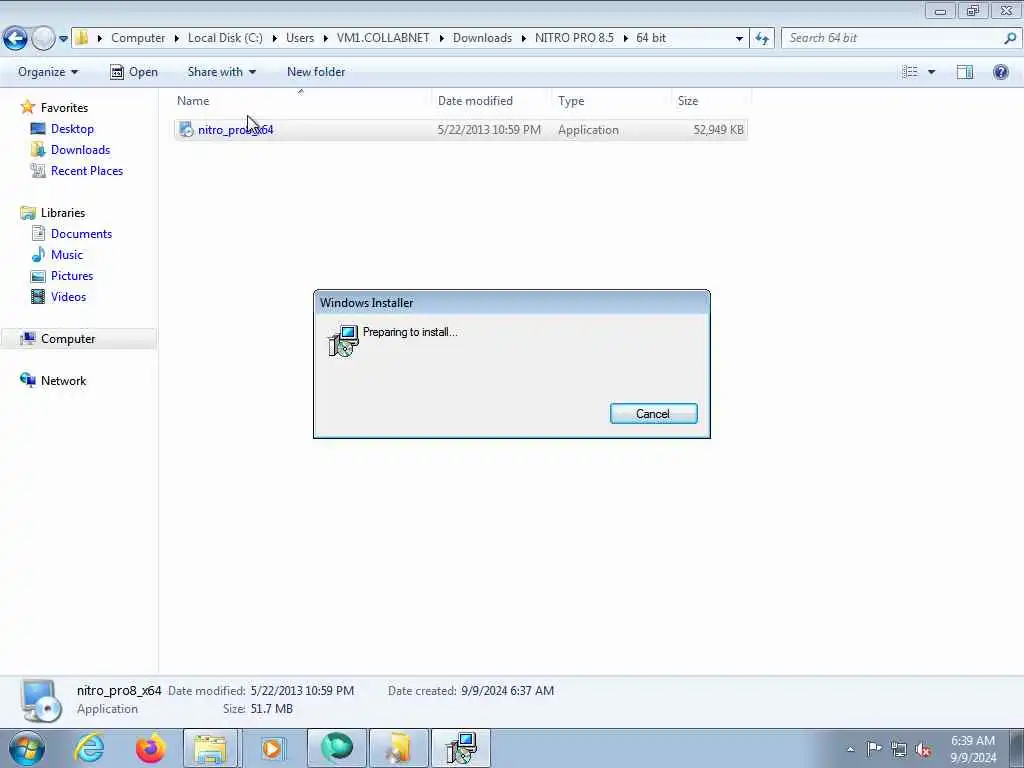This screenshot has height=768, width=1024.
Task: Click VM1.COLLABNET in the breadcrumb
Action: tap(383, 38)
